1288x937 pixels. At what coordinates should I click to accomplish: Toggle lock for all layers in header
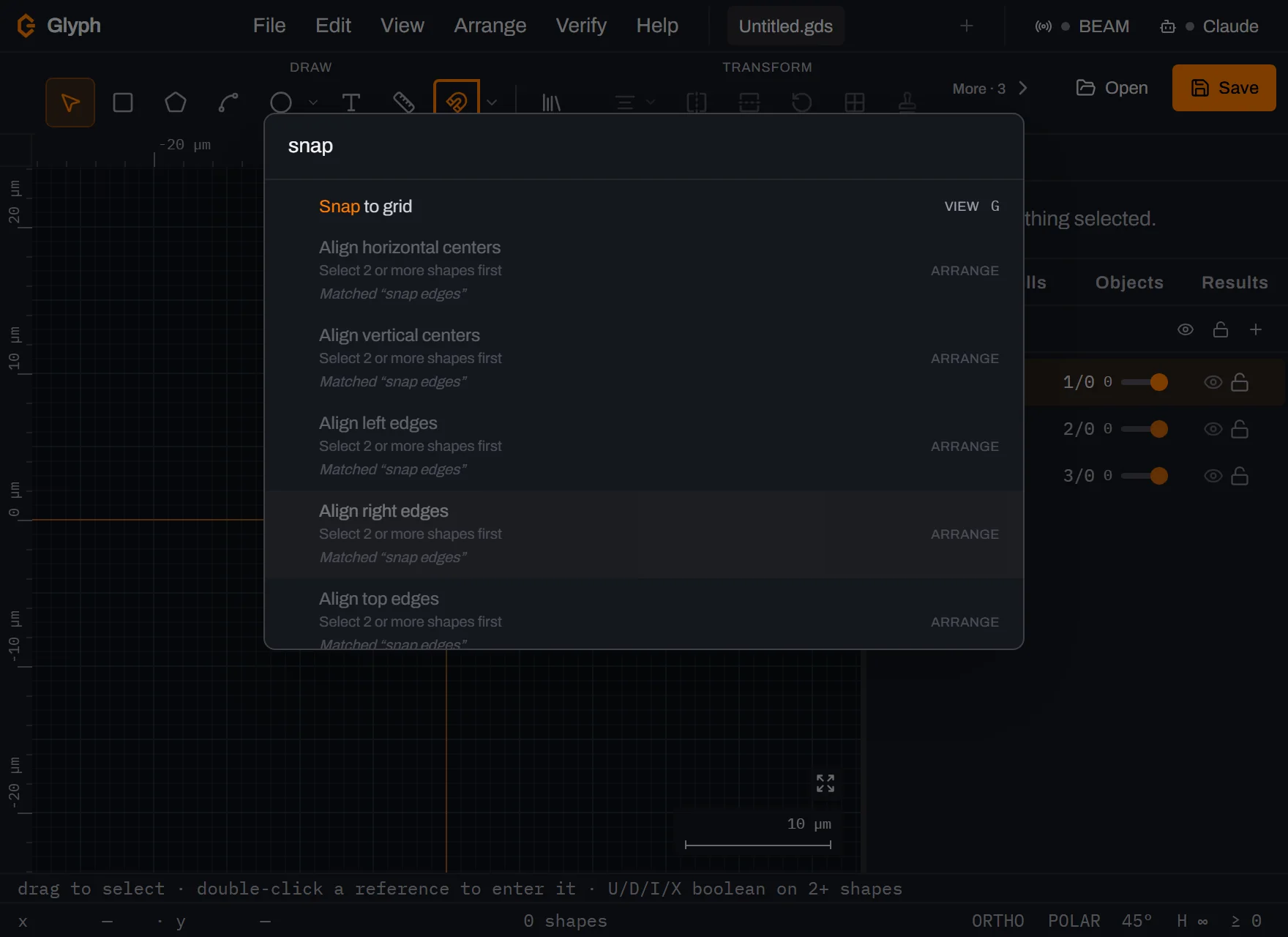pyautogui.click(x=1221, y=329)
